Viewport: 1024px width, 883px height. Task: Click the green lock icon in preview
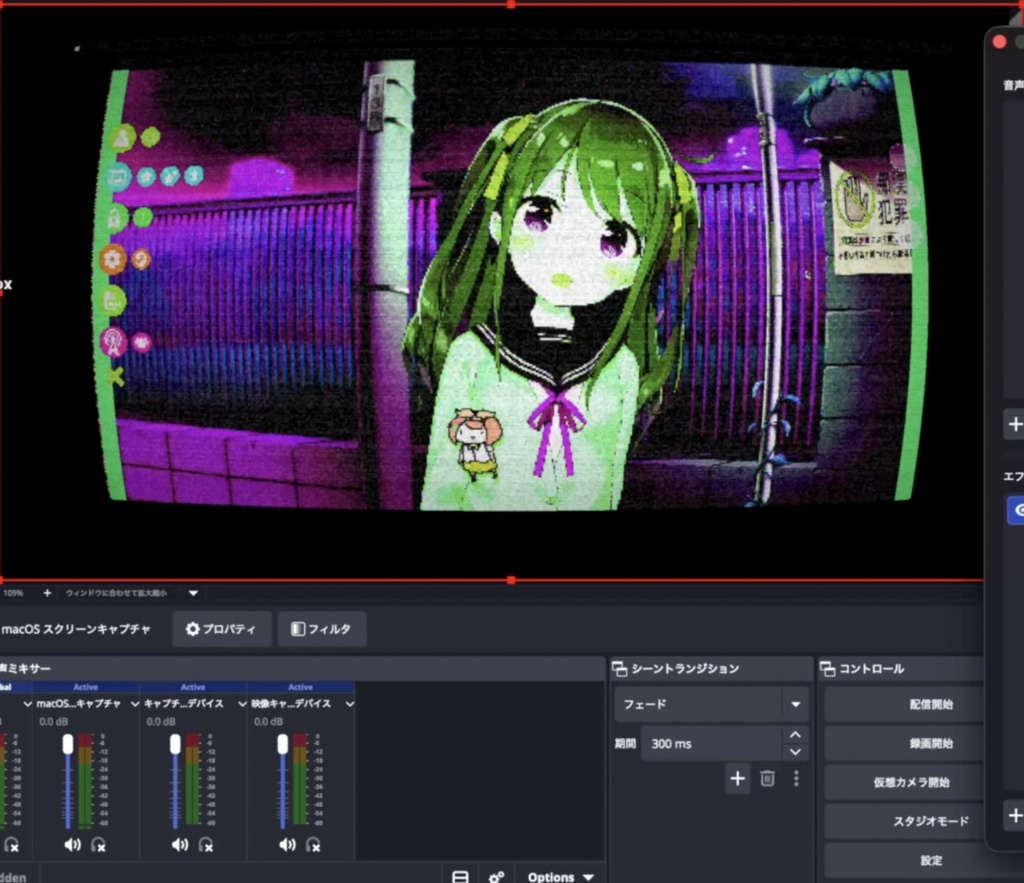[114, 218]
